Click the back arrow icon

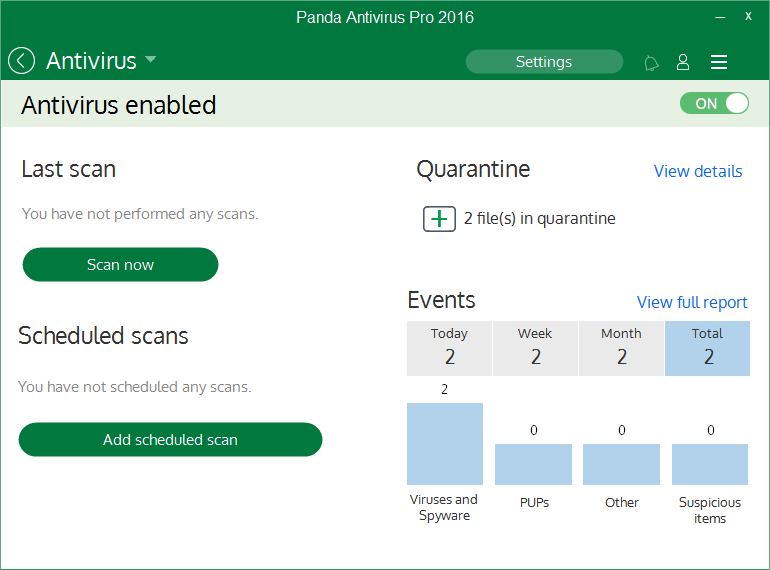(x=21, y=61)
